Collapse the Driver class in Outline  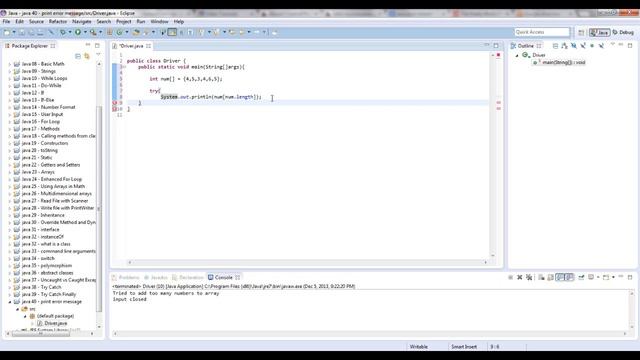coord(517,55)
